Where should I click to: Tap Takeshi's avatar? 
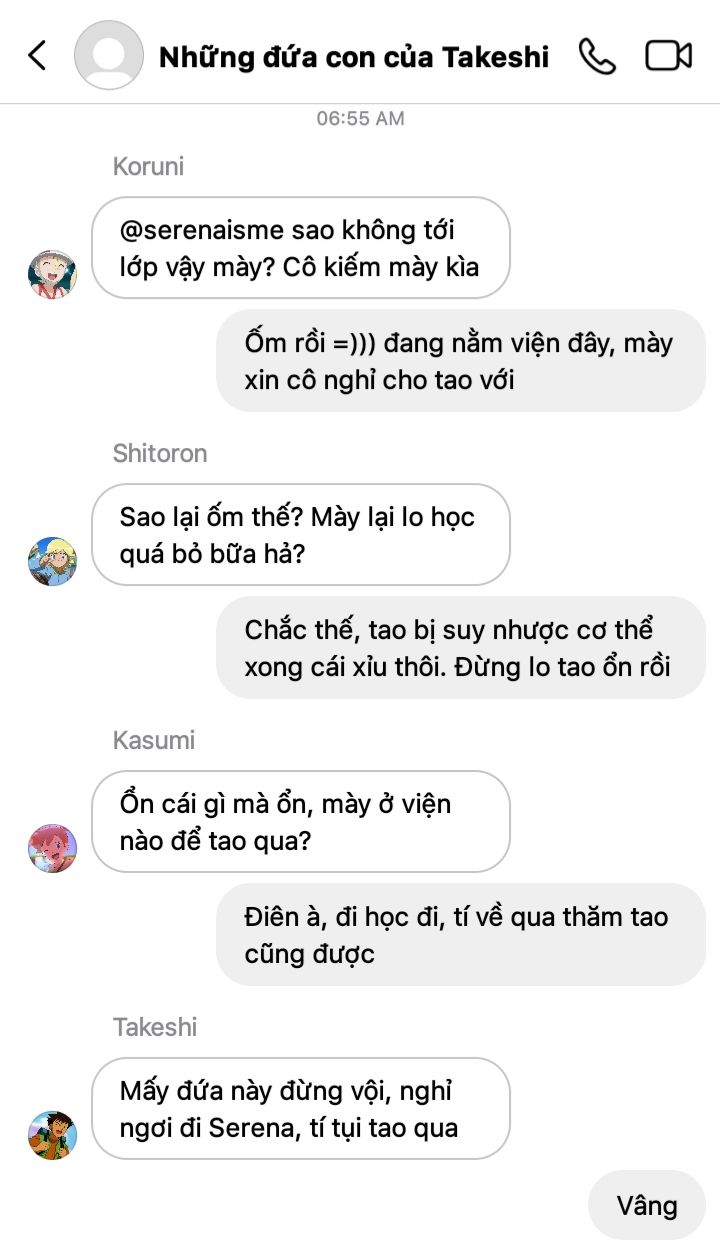(52, 1134)
